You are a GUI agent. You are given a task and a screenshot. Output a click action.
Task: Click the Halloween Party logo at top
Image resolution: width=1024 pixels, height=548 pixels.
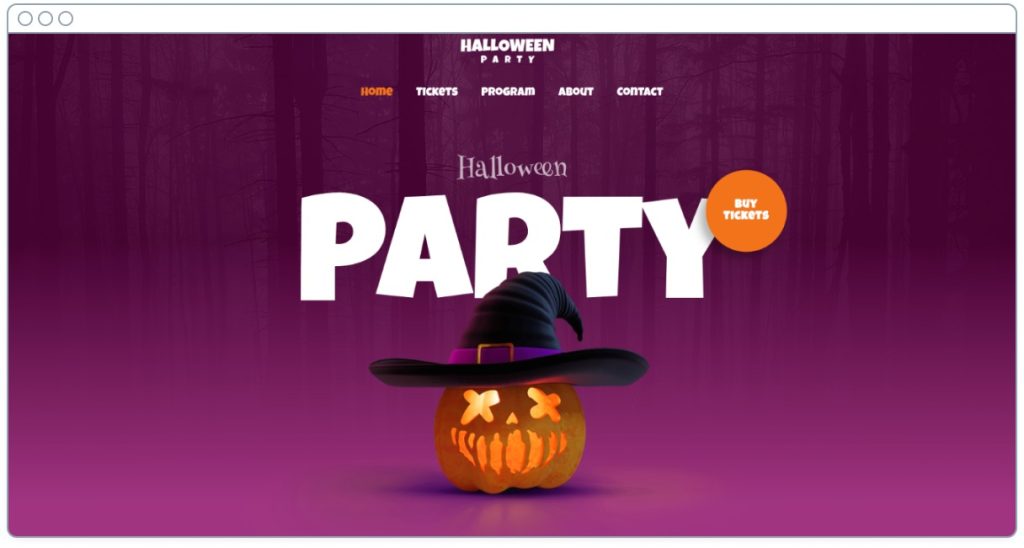pos(507,50)
